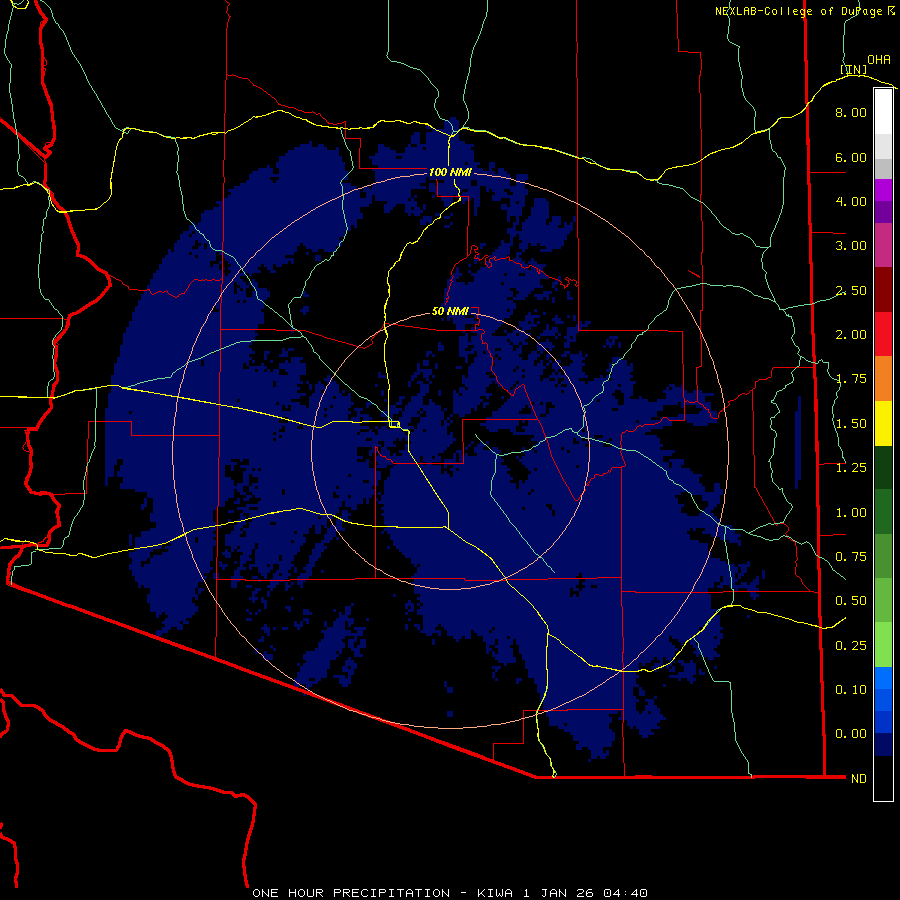Screen dimensions: 900x900
Task: Click the 0.10 legend value
Action: coord(851,690)
